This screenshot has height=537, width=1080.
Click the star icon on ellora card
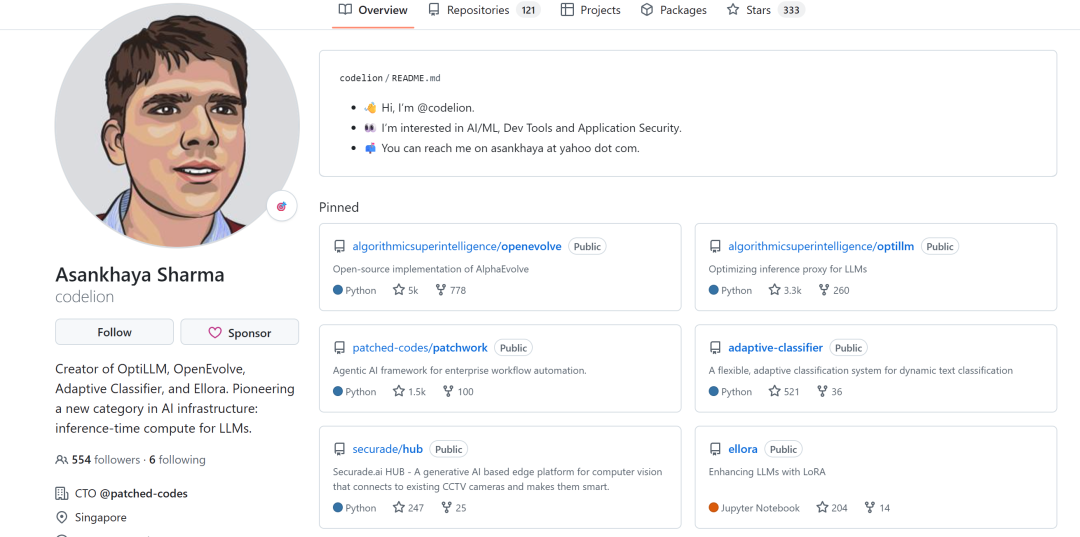click(822, 508)
